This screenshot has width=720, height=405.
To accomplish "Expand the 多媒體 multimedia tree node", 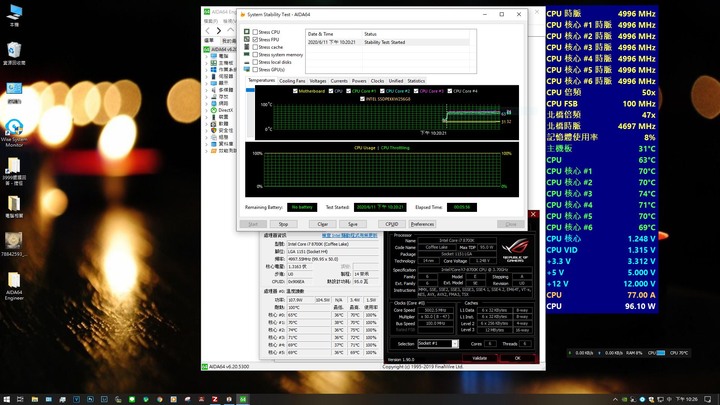I will pos(206,90).
